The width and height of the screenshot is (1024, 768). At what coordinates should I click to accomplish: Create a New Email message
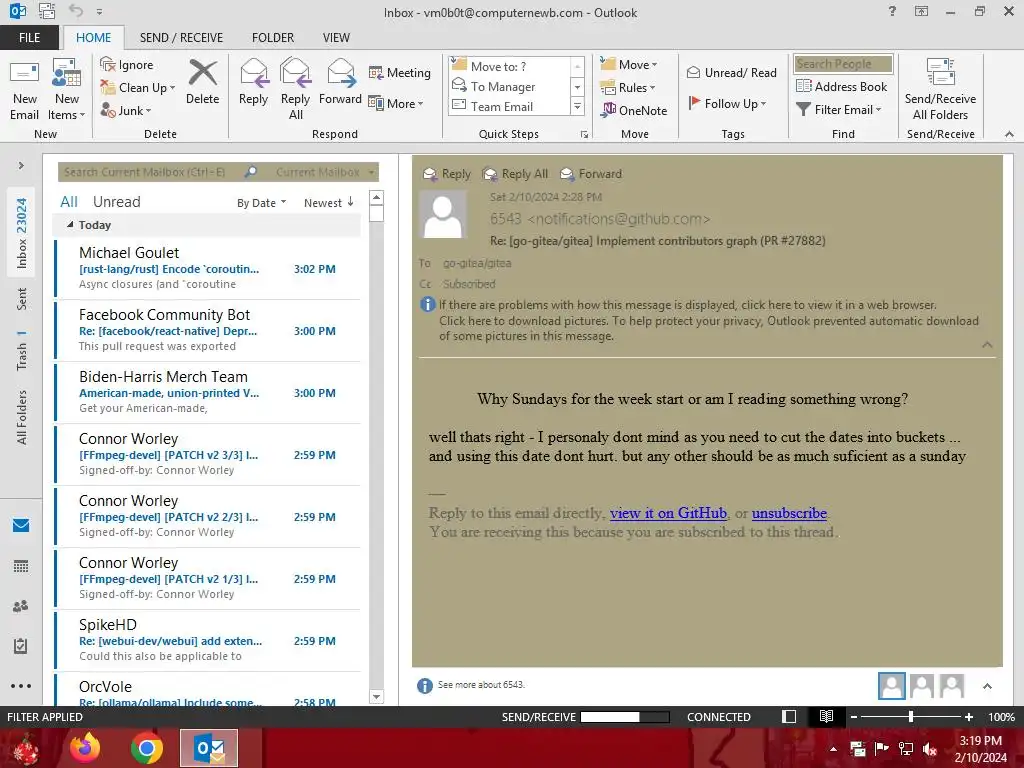click(24, 90)
